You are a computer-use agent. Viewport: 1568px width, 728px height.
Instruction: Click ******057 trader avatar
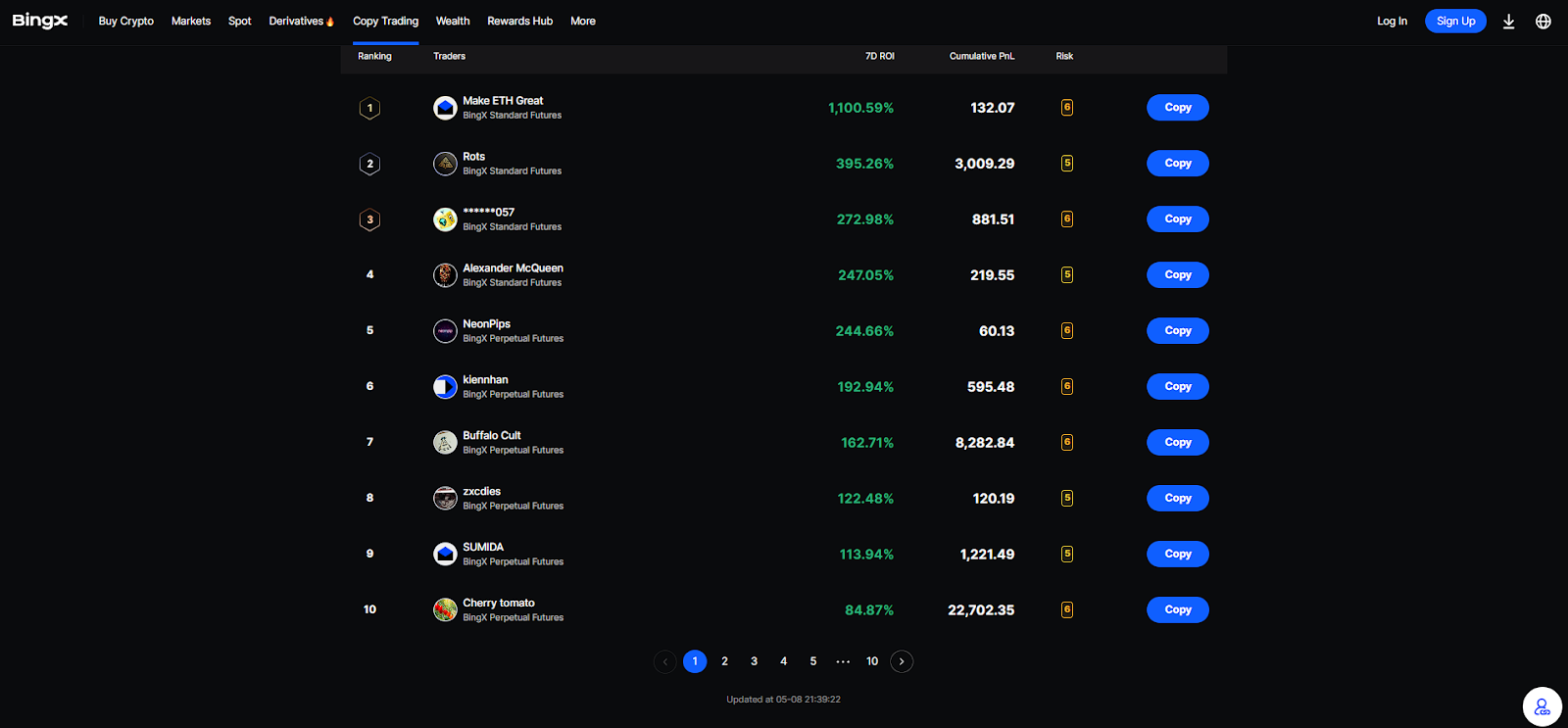pos(445,219)
